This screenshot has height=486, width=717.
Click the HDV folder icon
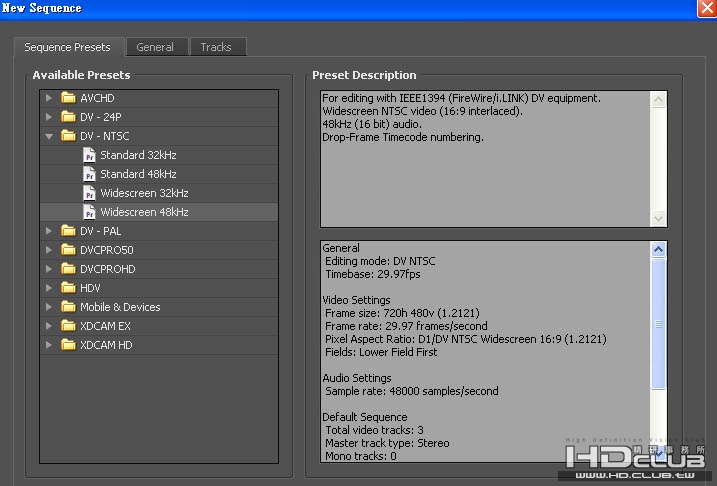[68, 288]
